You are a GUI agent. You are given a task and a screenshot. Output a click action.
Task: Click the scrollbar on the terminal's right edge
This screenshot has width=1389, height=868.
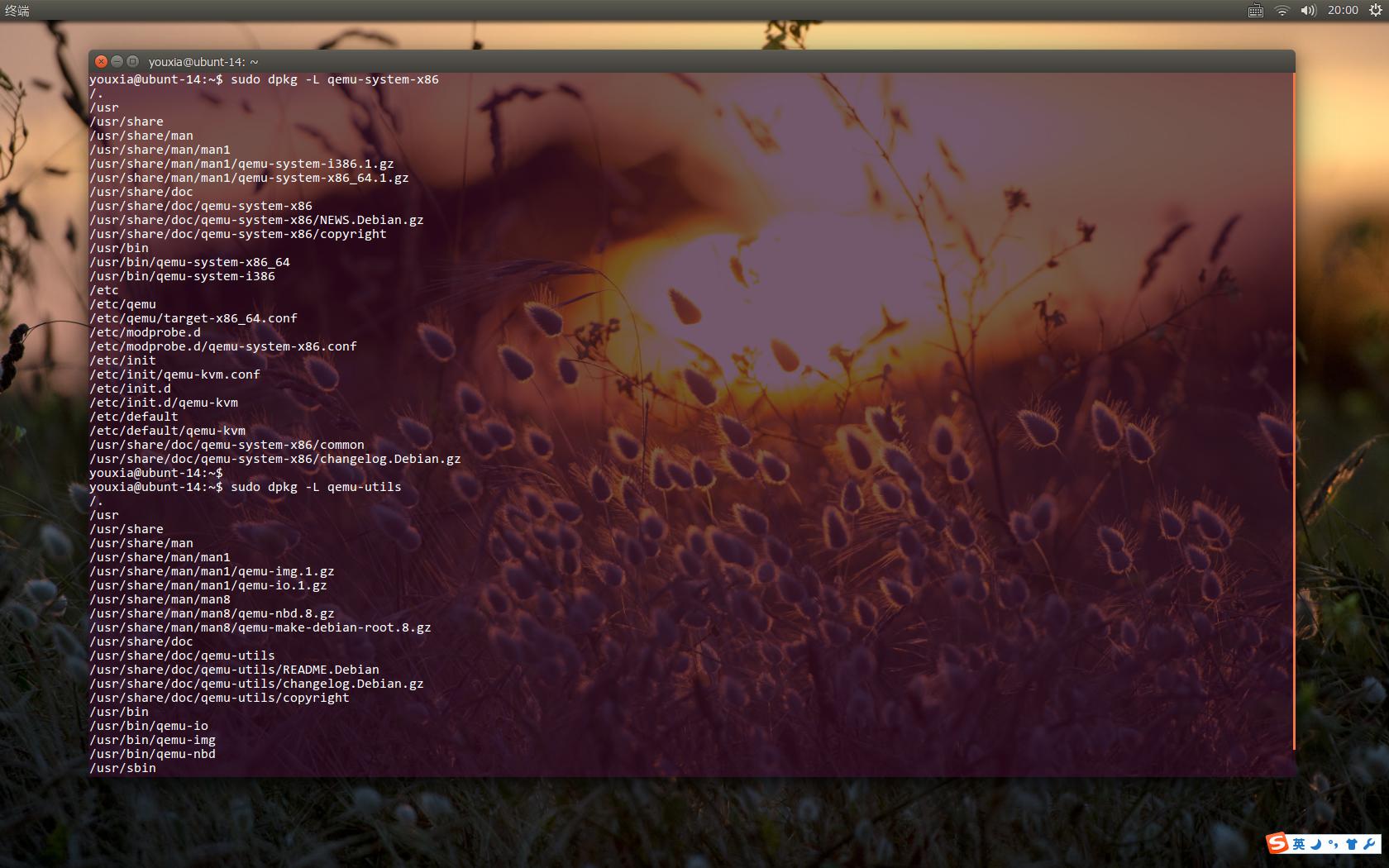coord(1292,413)
